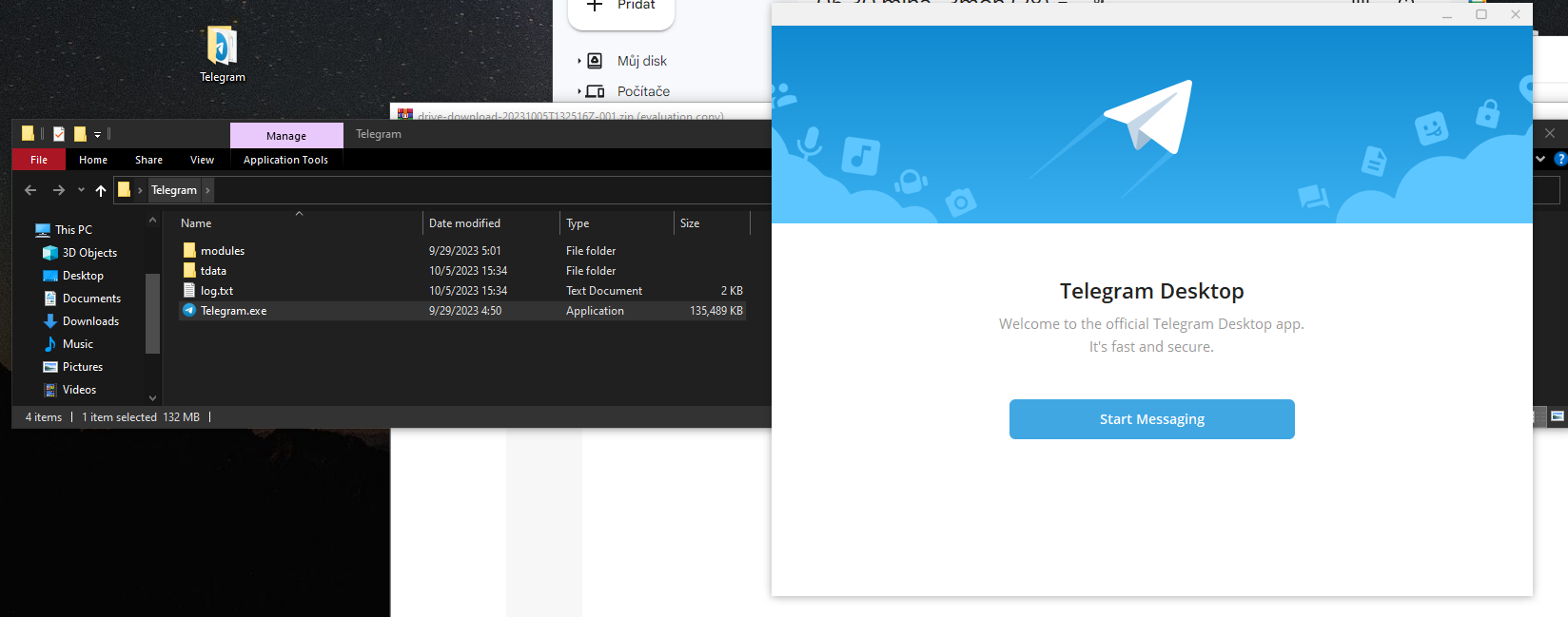Expand Počítače in Google Drive sidebar
The width and height of the screenshot is (1568, 617).
click(x=579, y=91)
